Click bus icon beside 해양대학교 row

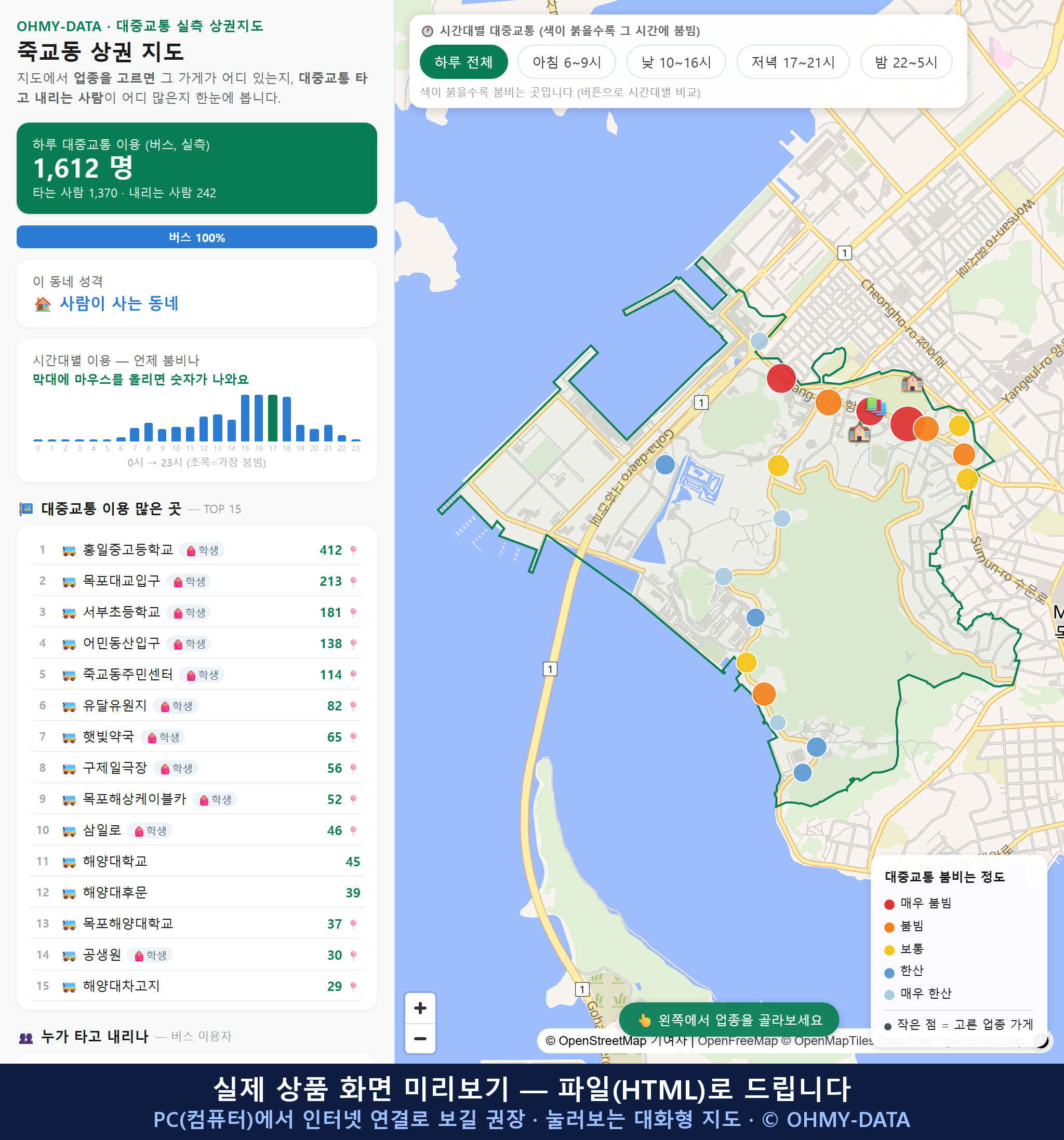click(69, 862)
